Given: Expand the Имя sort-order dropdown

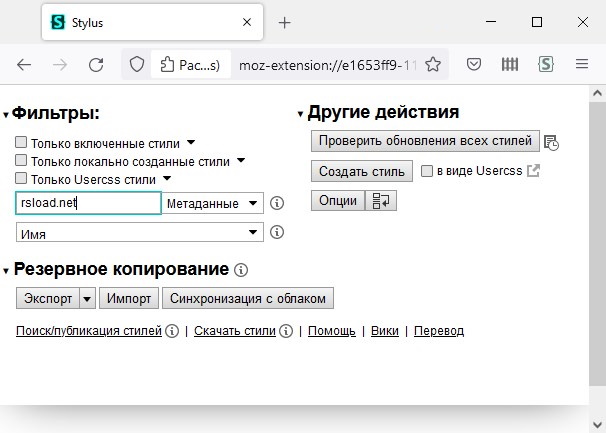Looking at the screenshot, I should click(x=139, y=233).
